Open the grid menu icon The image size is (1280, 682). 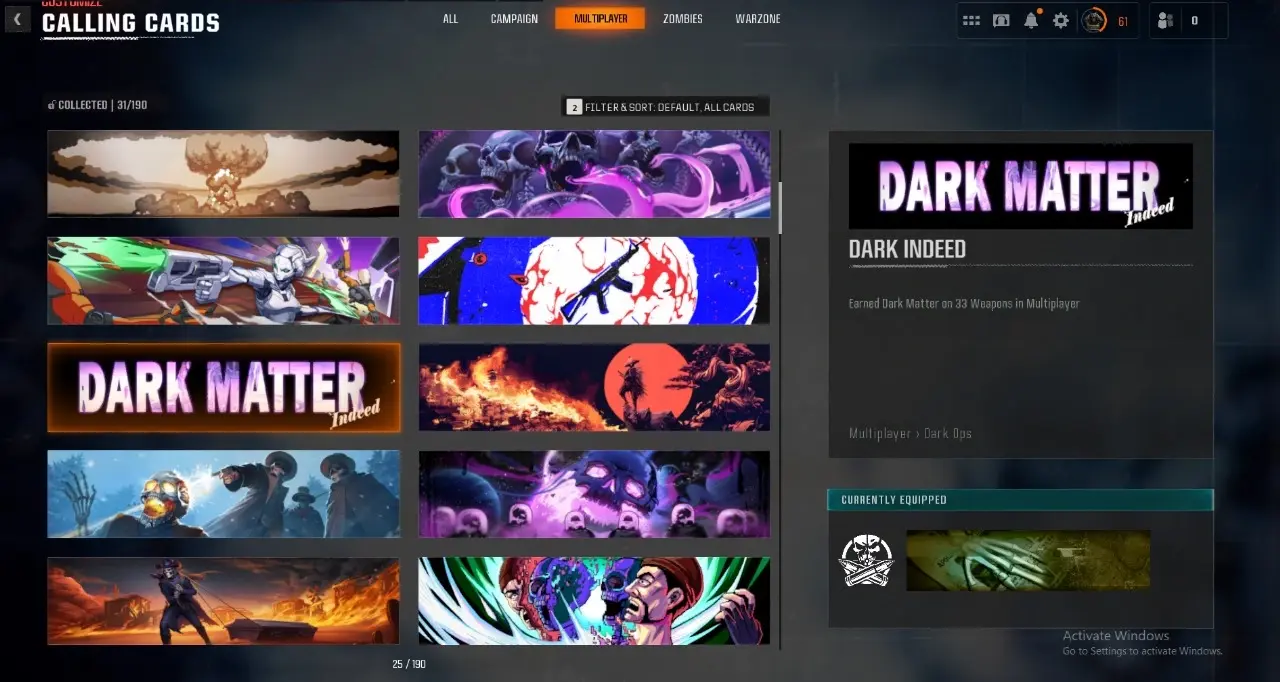(971, 20)
